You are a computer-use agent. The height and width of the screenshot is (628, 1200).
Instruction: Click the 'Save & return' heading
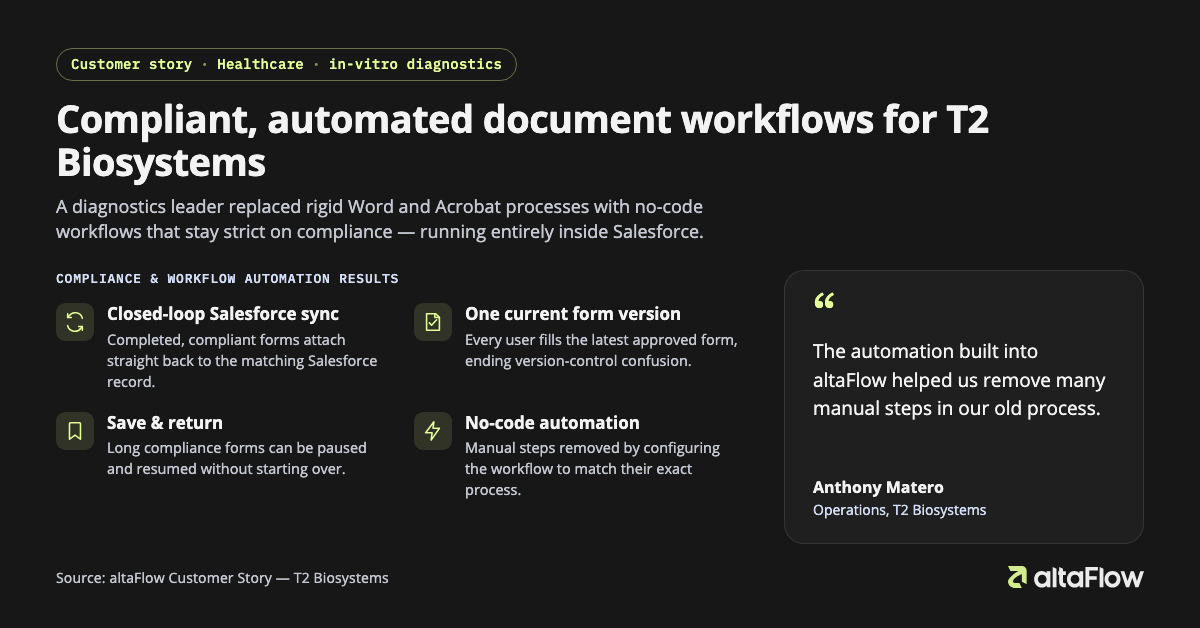coord(165,422)
